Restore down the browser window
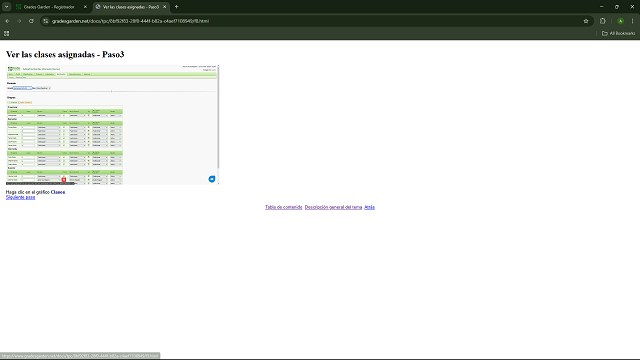This screenshot has height=360, width=640. [617, 7]
